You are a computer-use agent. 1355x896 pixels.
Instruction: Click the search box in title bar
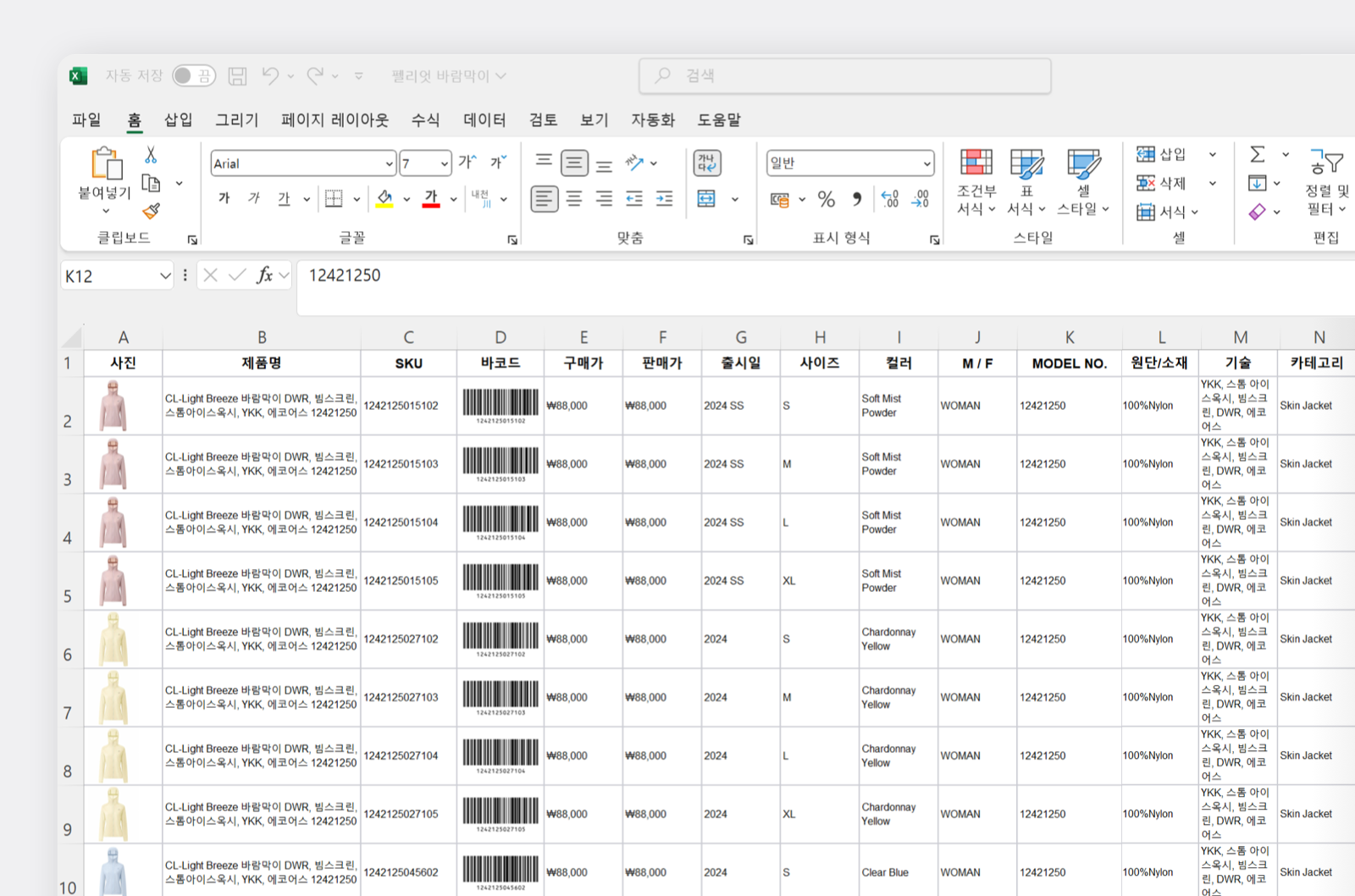(x=844, y=76)
